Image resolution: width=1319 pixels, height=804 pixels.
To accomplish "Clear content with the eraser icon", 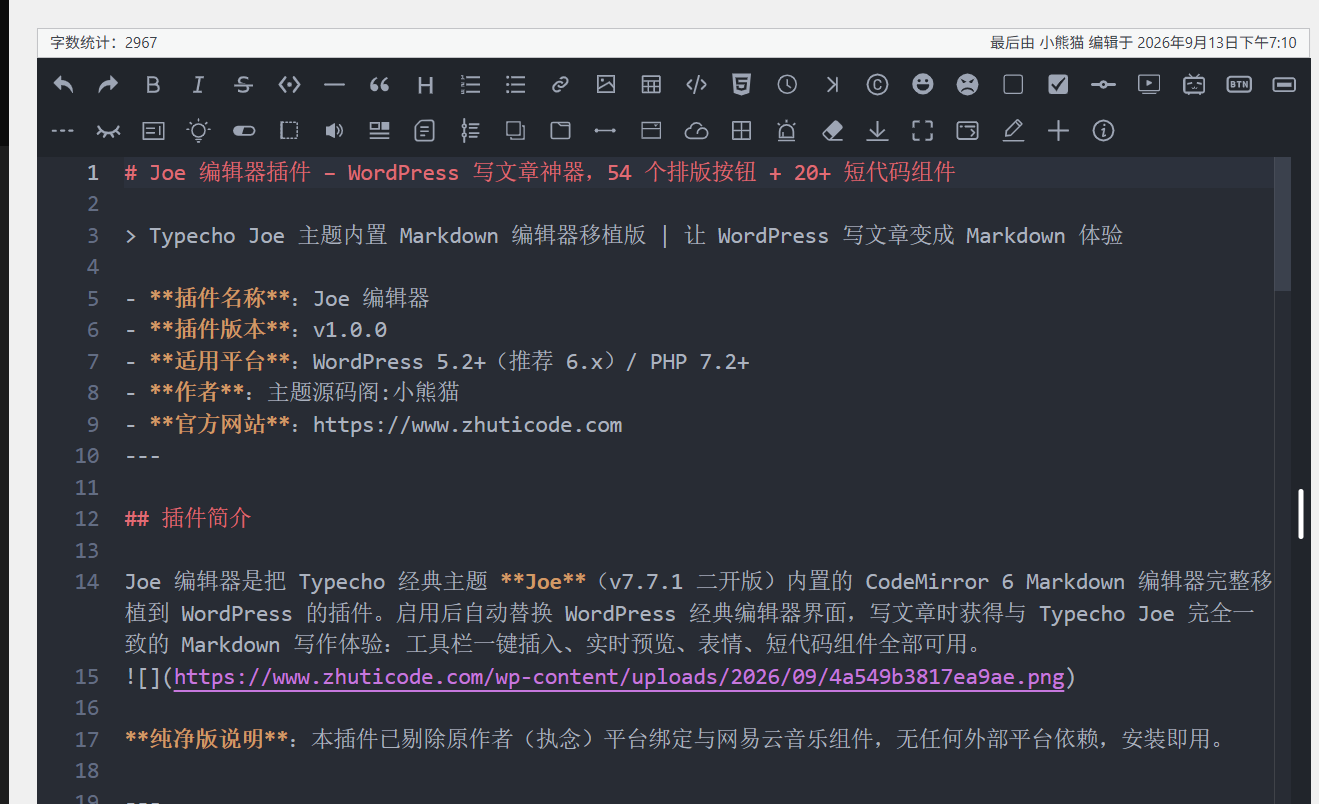I will point(832,131).
